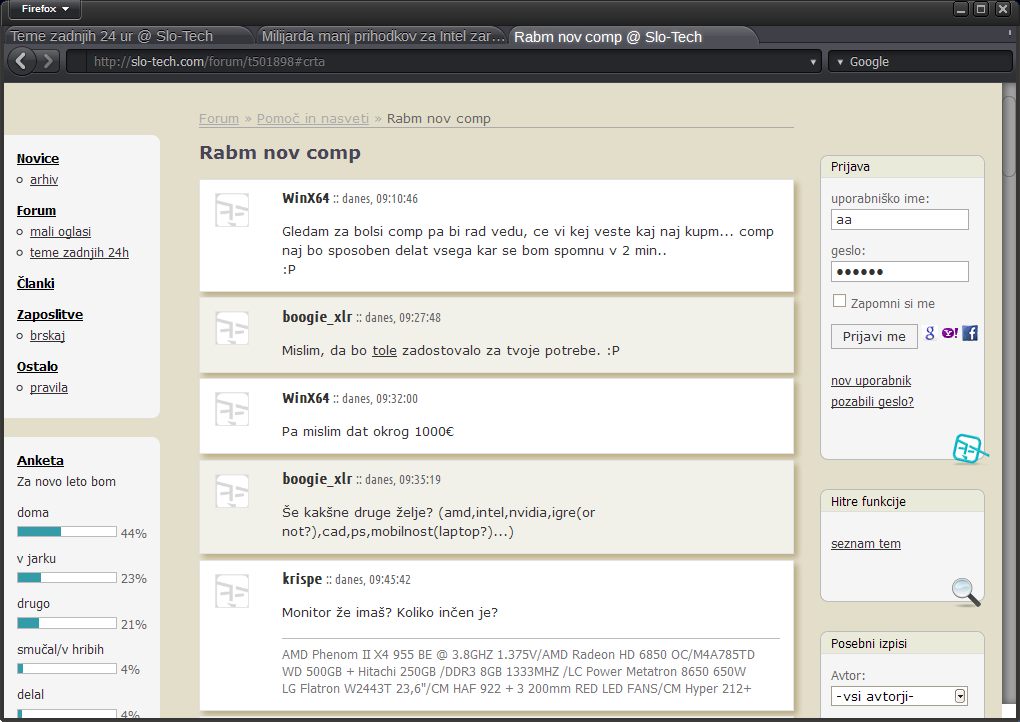Expand the URL bar history dropdown
Image resolution: width=1020 pixels, height=722 pixels.
(815, 62)
